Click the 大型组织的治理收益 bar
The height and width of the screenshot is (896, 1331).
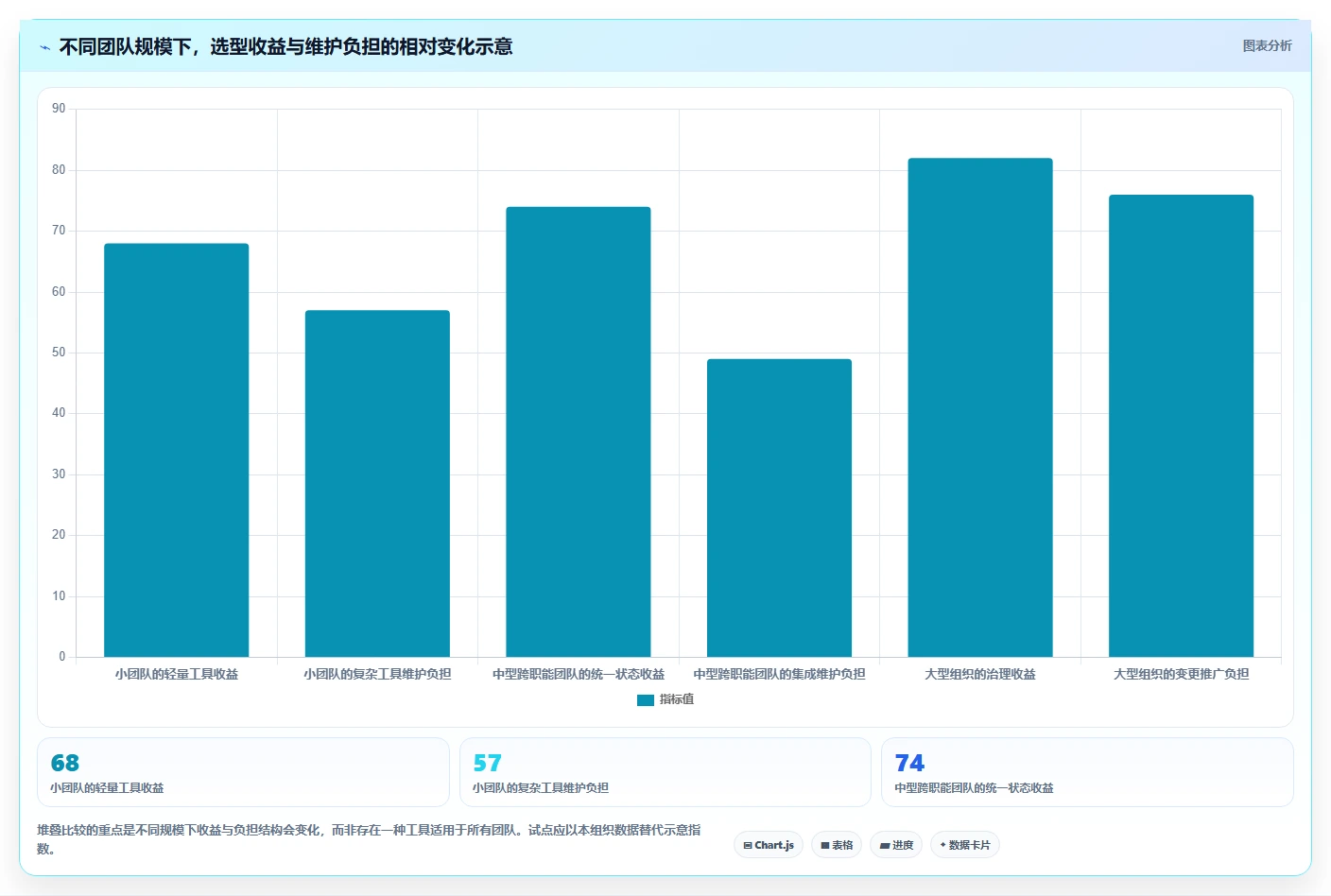click(980, 407)
